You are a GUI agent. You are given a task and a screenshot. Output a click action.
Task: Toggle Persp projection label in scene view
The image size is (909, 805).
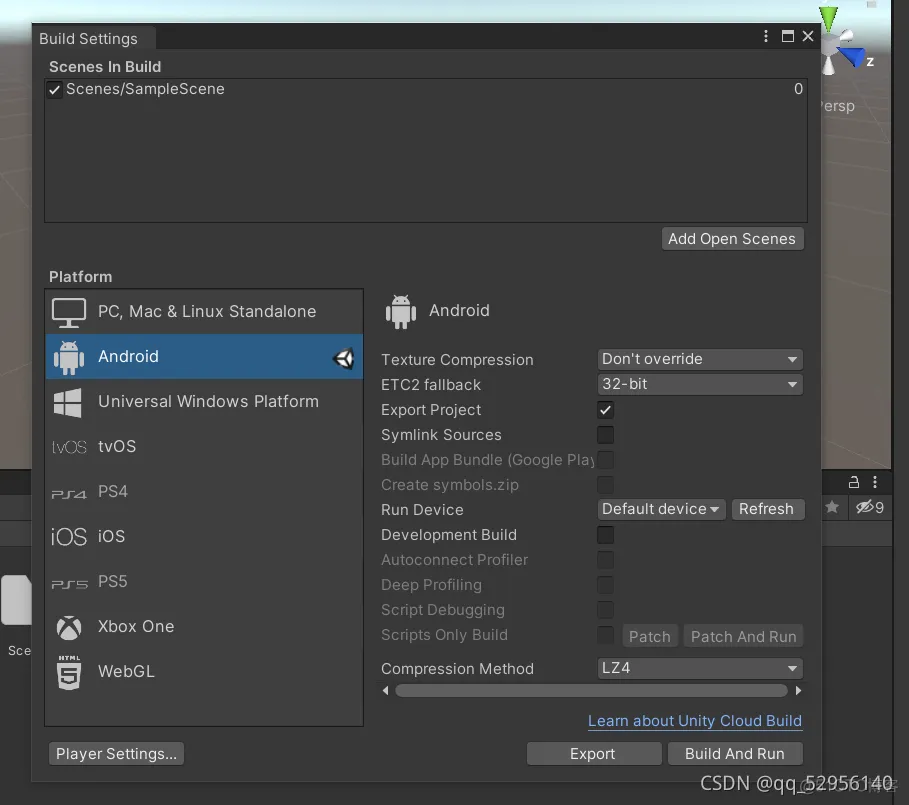tap(838, 106)
